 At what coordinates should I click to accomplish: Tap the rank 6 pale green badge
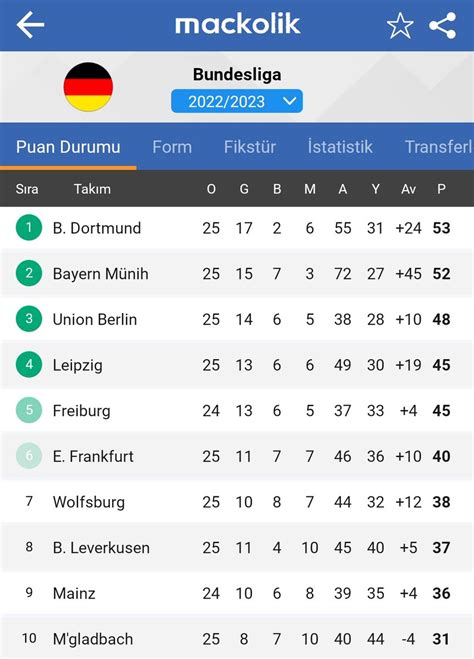(29, 456)
